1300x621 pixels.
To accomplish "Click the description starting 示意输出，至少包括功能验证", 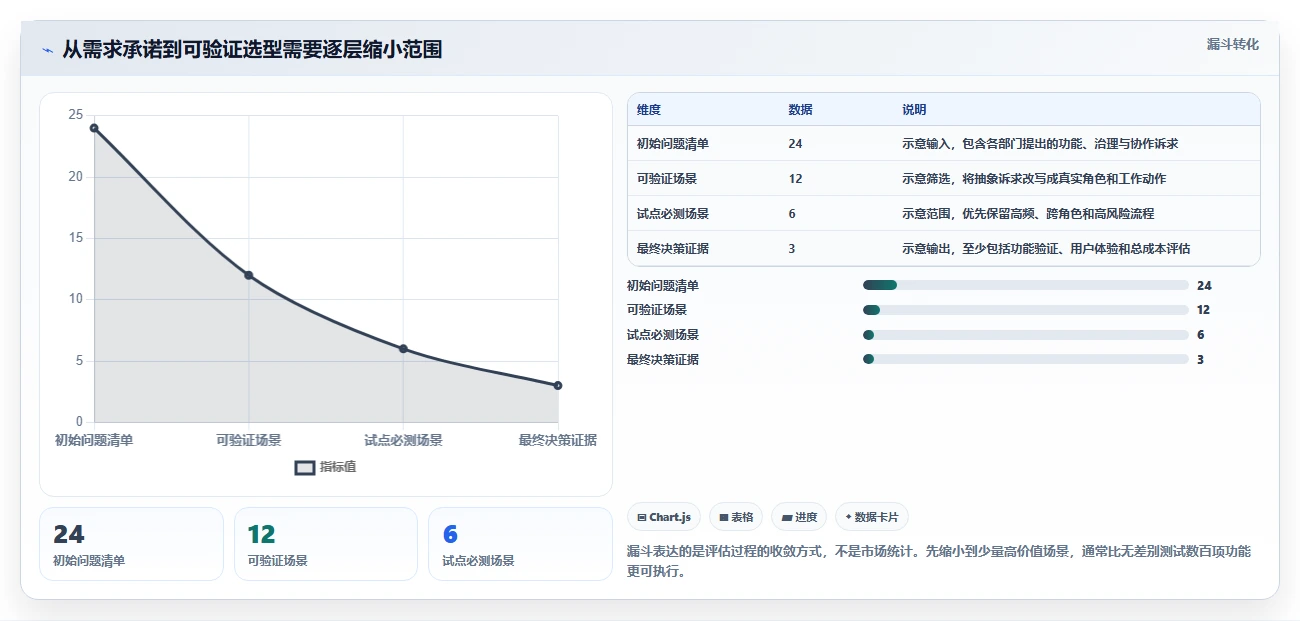I will point(1046,249).
